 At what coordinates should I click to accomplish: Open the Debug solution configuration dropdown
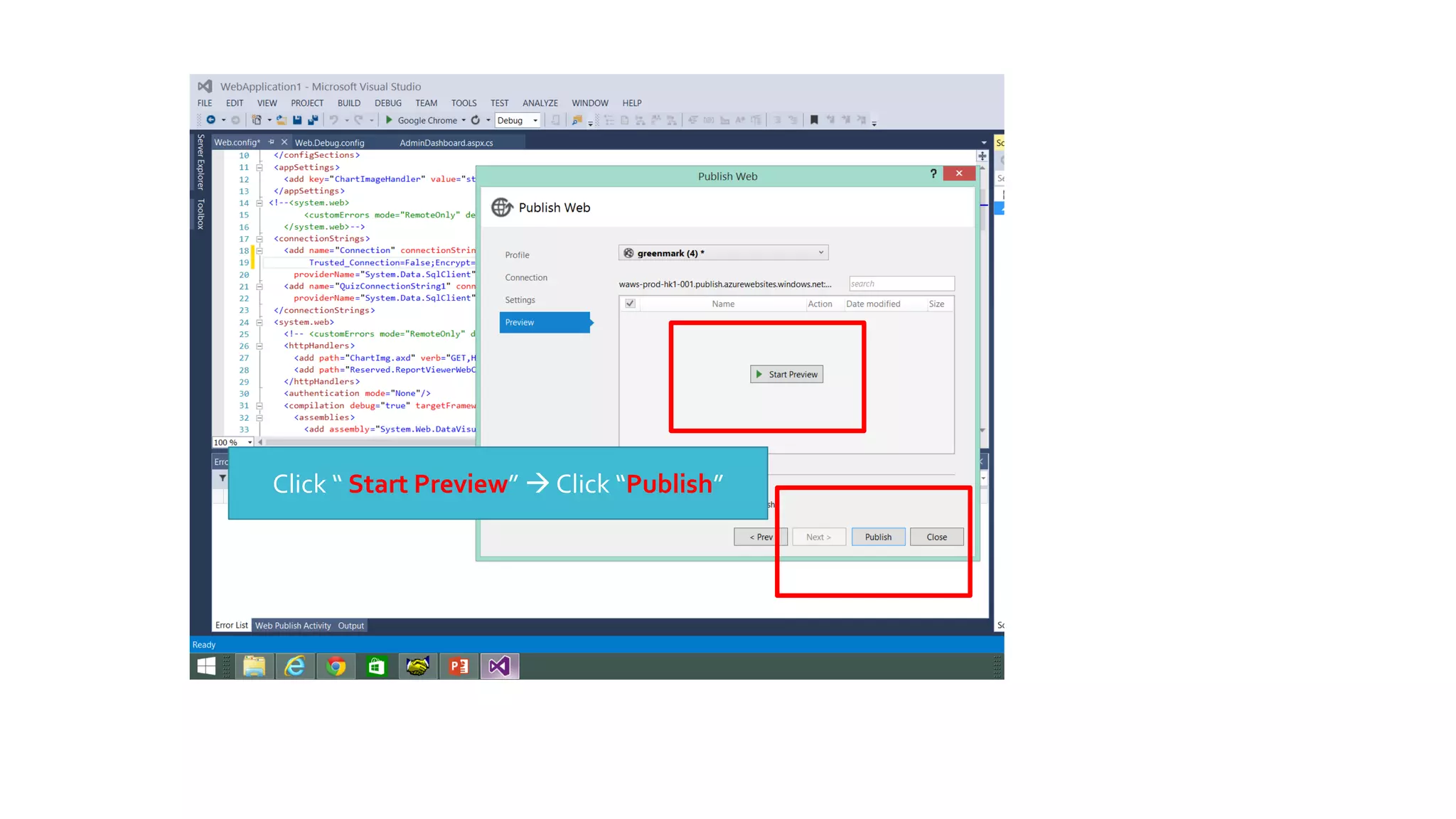coord(518,120)
